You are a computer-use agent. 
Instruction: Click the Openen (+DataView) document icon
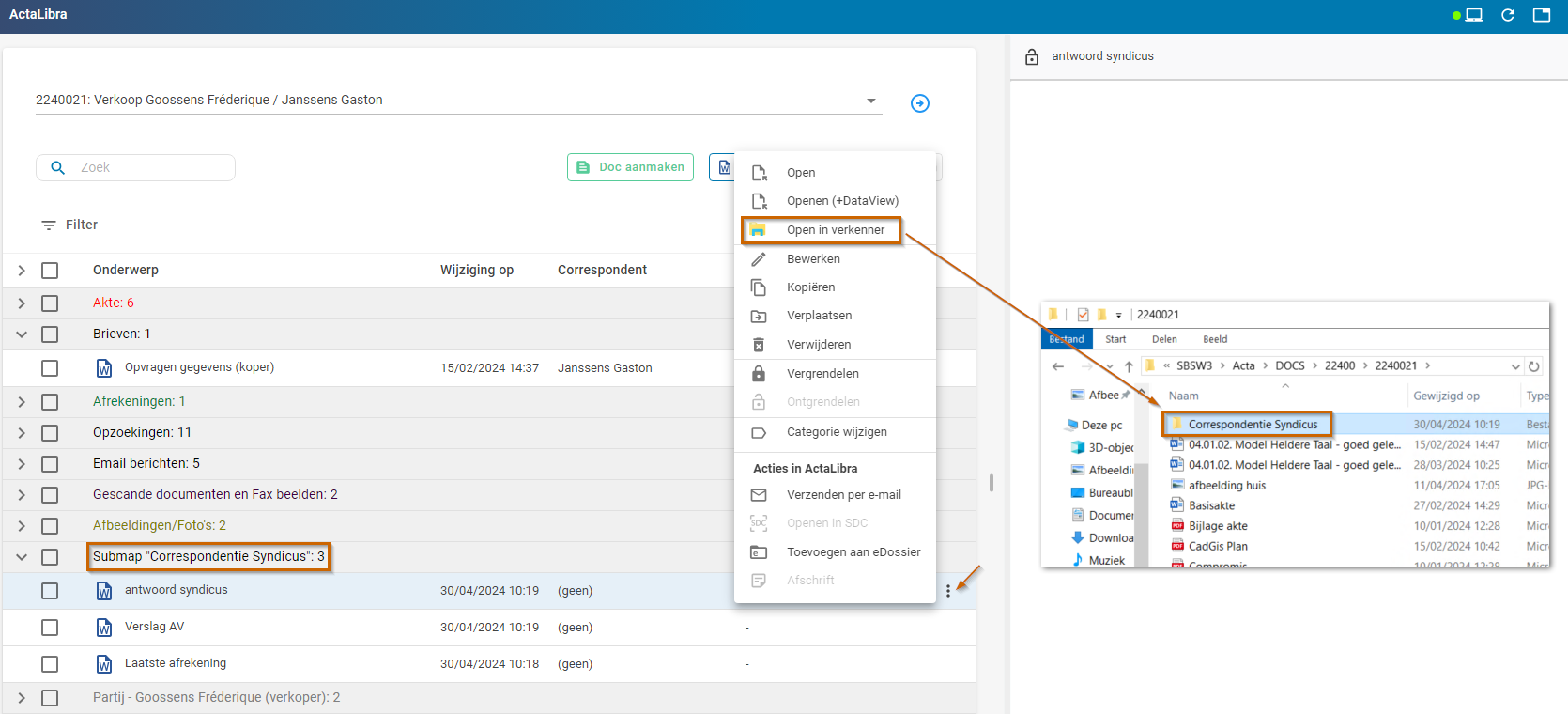coord(759,201)
